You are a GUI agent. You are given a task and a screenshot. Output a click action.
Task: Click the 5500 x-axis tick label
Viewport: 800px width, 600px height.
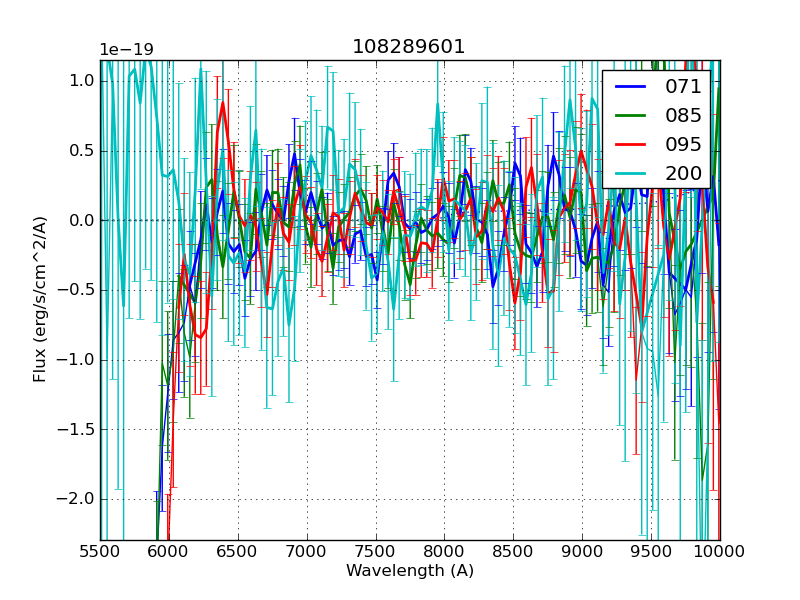pos(100,551)
